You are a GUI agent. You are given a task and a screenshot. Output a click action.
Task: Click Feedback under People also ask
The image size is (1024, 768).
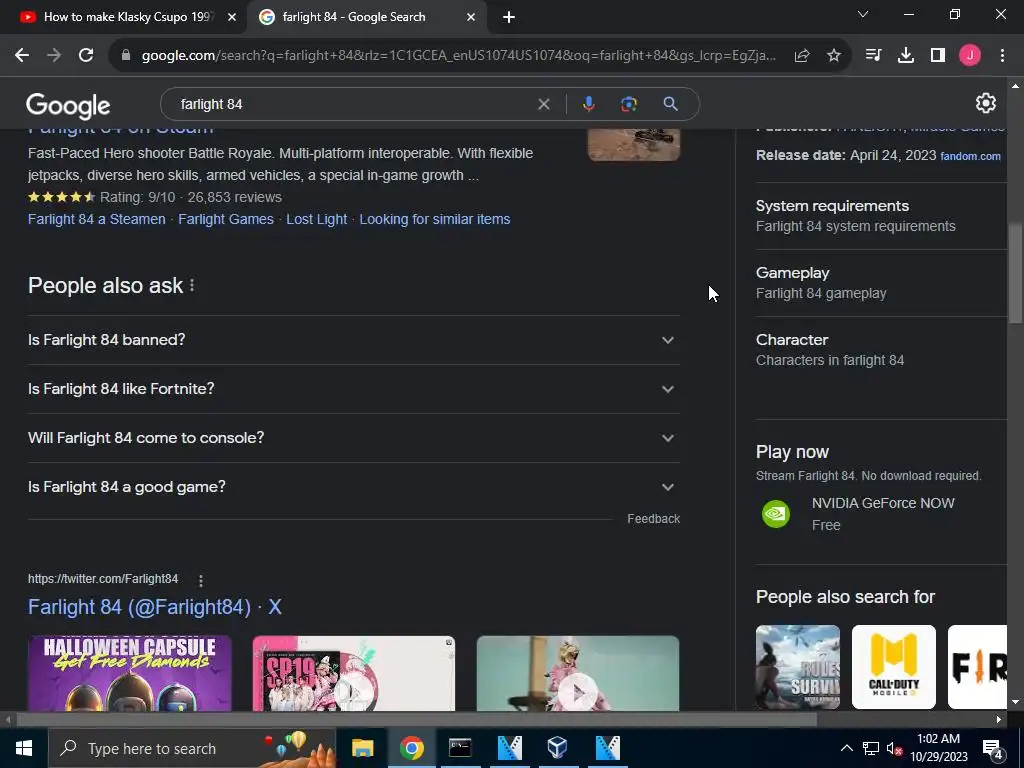tap(654, 519)
